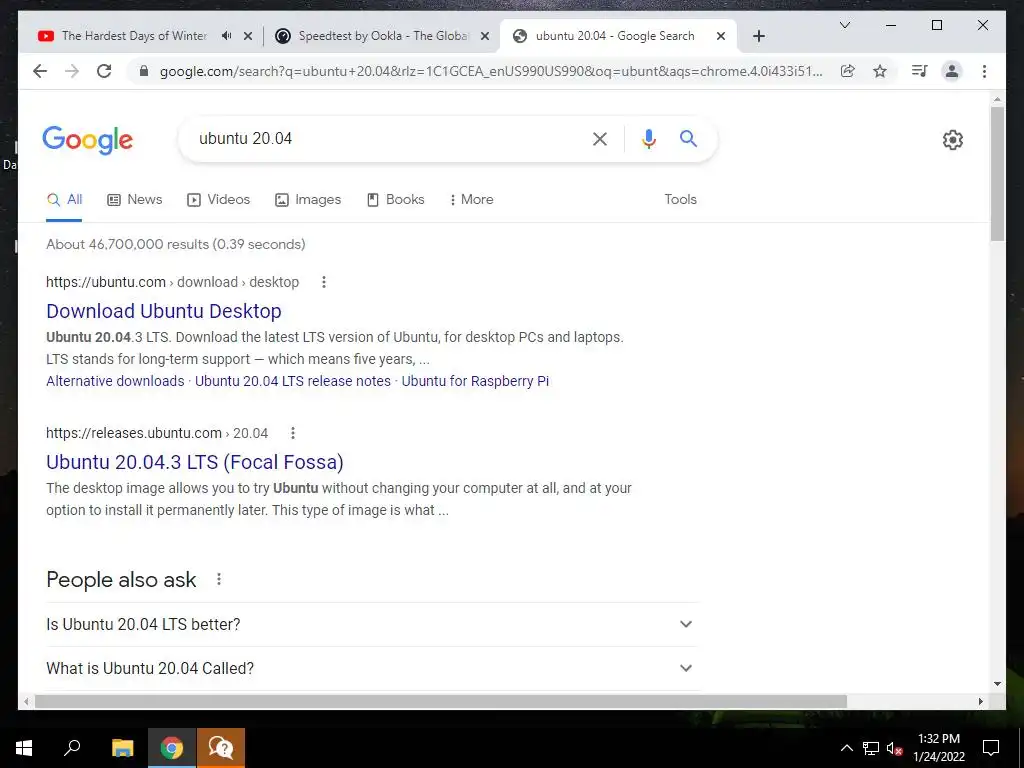Open the media controls icon in toolbar
Image resolution: width=1024 pixels, height=768 pixels.
coord(920,71)
